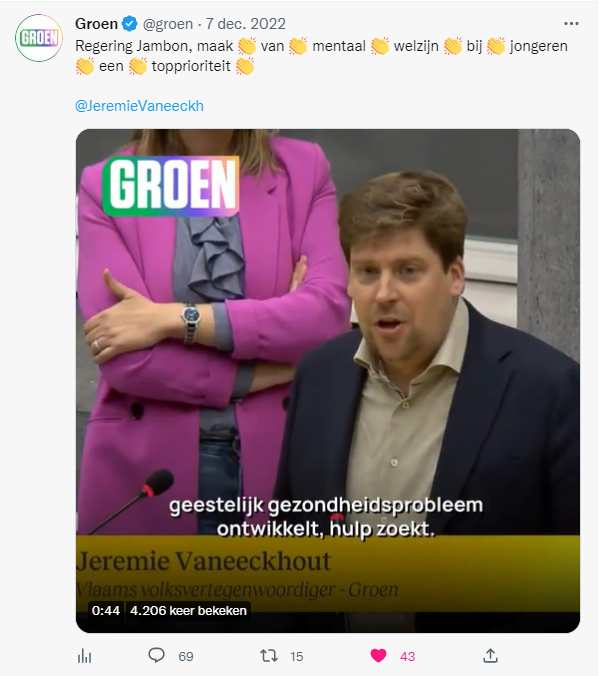The width and height of the screenshot is (604, 676).
Task: Click the 0:44 video duration badge
Action: pos(106,610)
